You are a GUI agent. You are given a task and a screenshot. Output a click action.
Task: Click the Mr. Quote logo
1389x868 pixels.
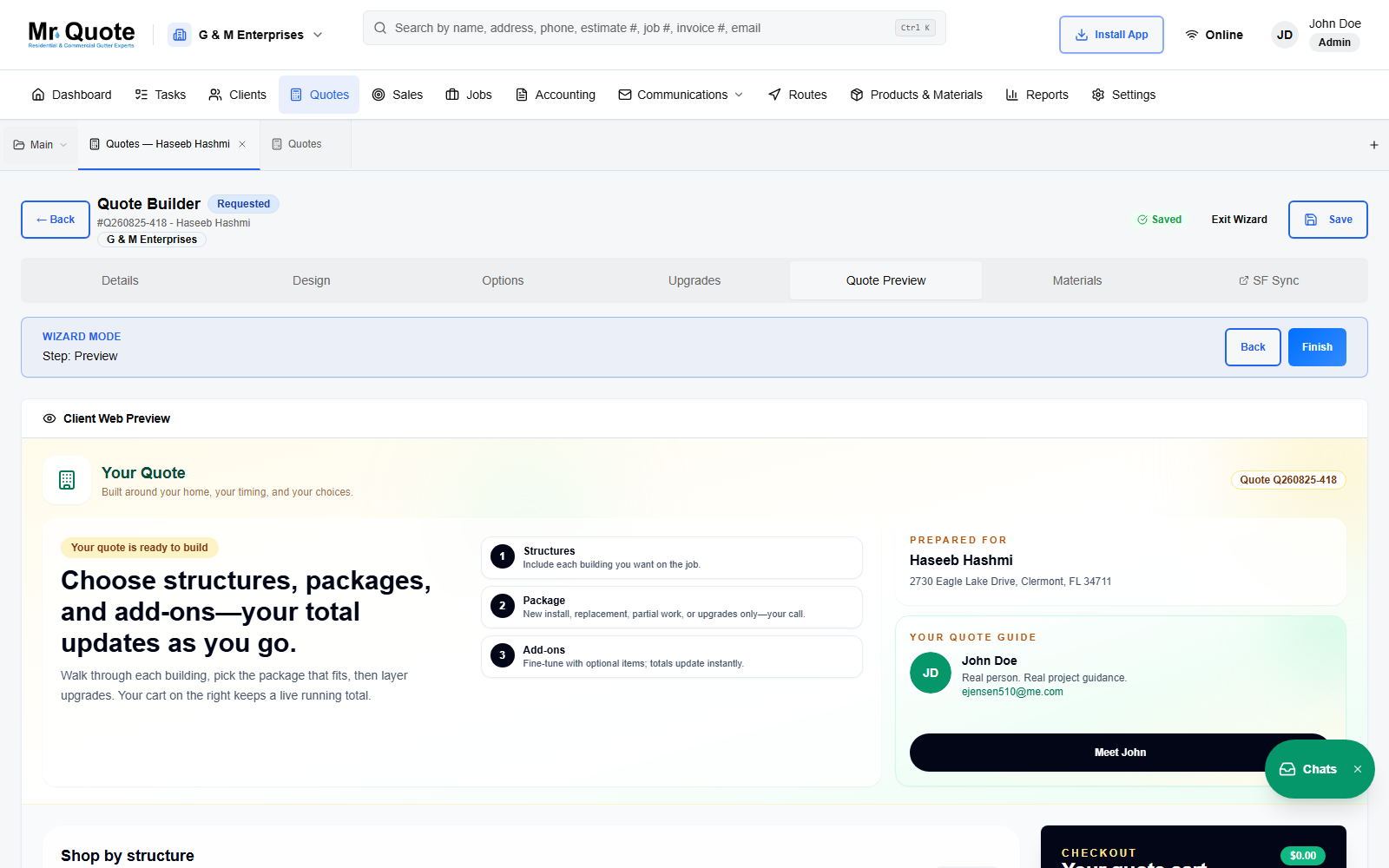pos(82,35)
